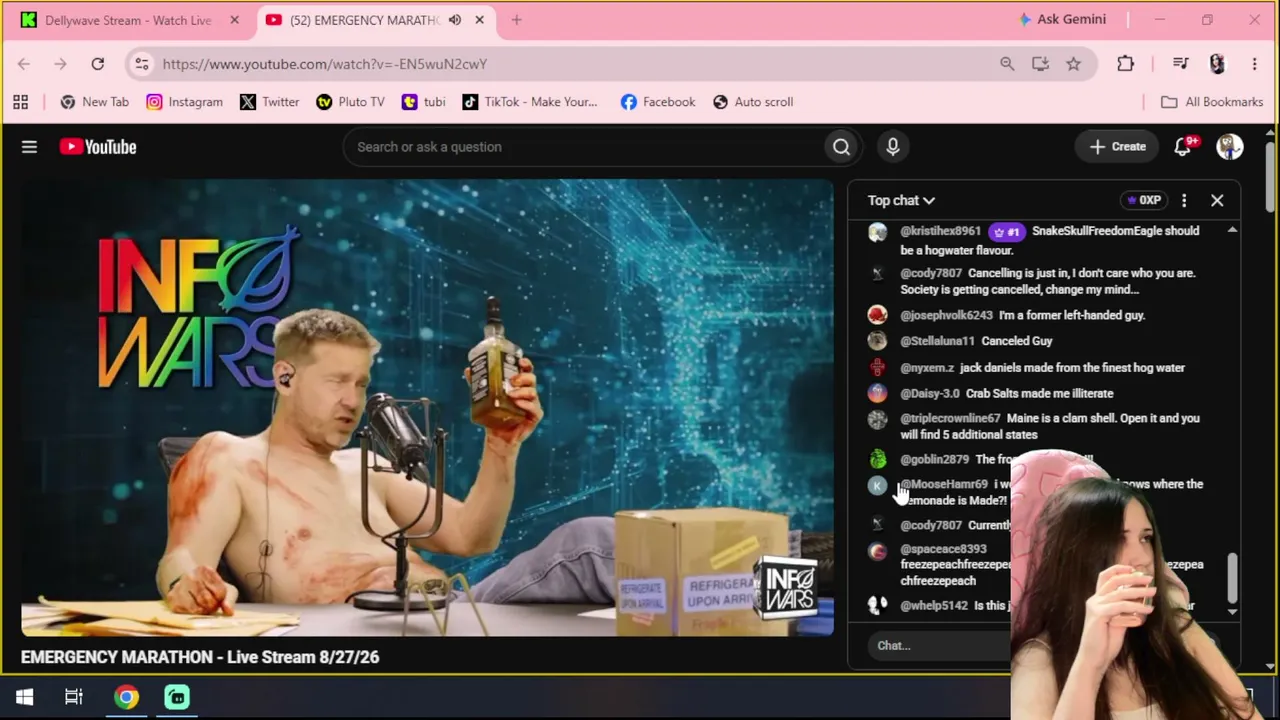
Task: Open the apps grid in bookmarks bar
Action: [x=20, y=102]
